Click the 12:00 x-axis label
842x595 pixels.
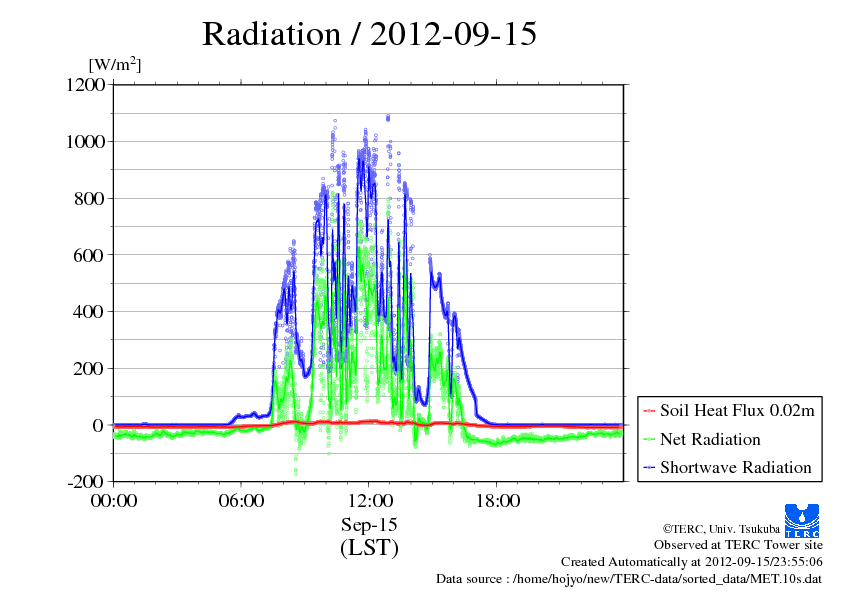(369, 501)
